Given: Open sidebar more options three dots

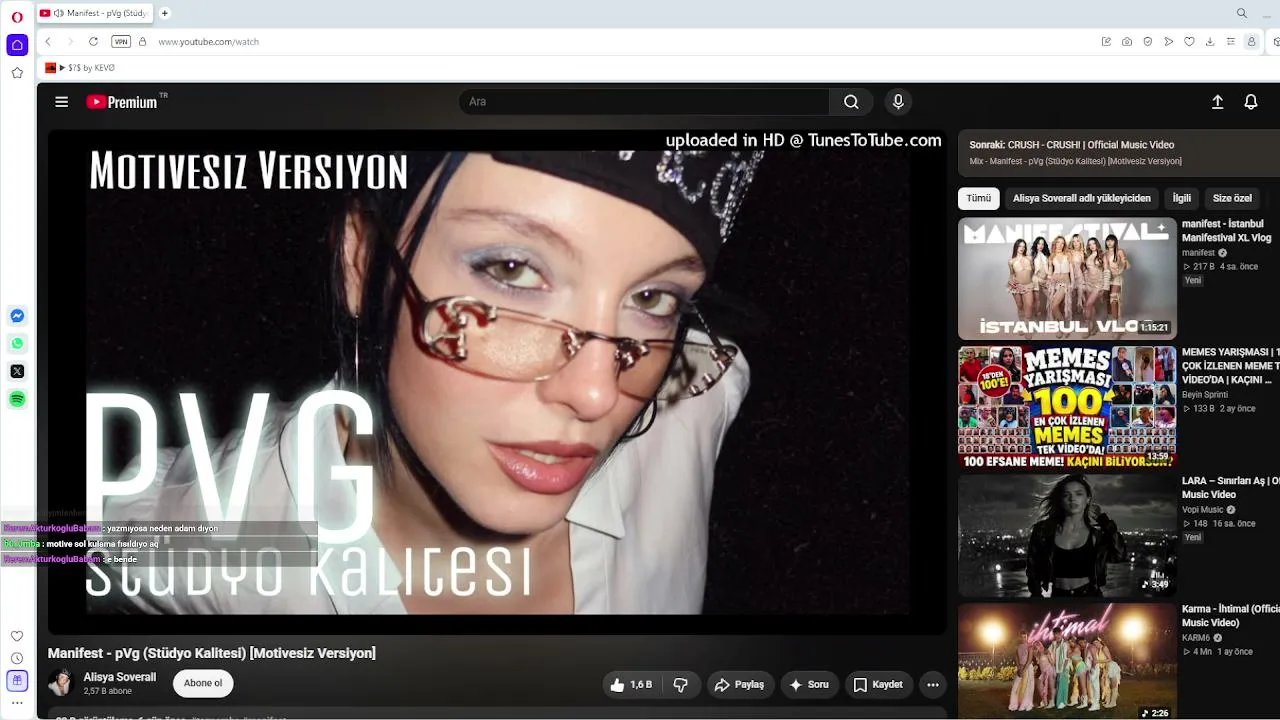Looking at the screenshot, I should (17, 703).
